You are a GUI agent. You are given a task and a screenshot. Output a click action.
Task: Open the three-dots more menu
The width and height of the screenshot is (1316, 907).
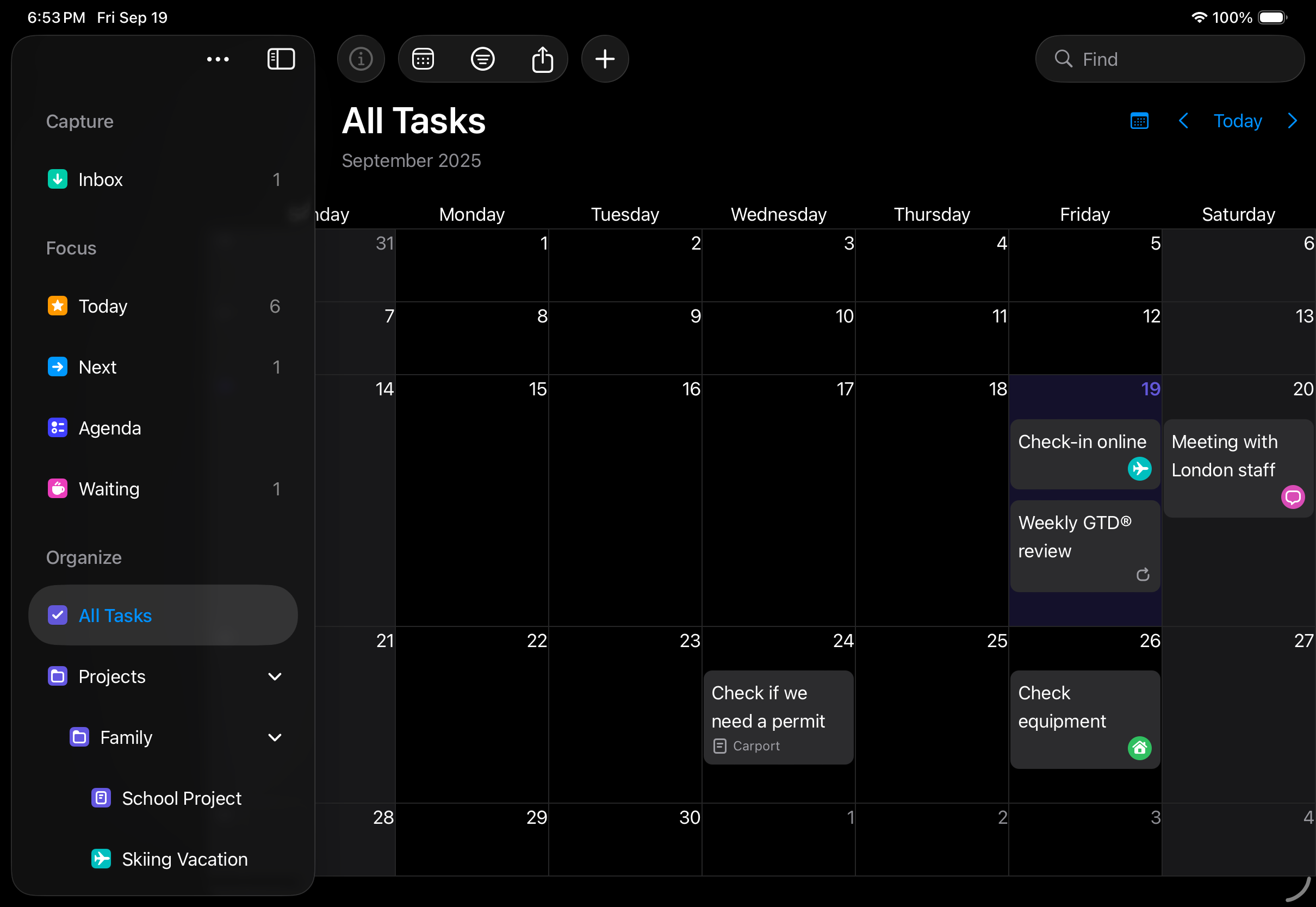coord(218,59)
